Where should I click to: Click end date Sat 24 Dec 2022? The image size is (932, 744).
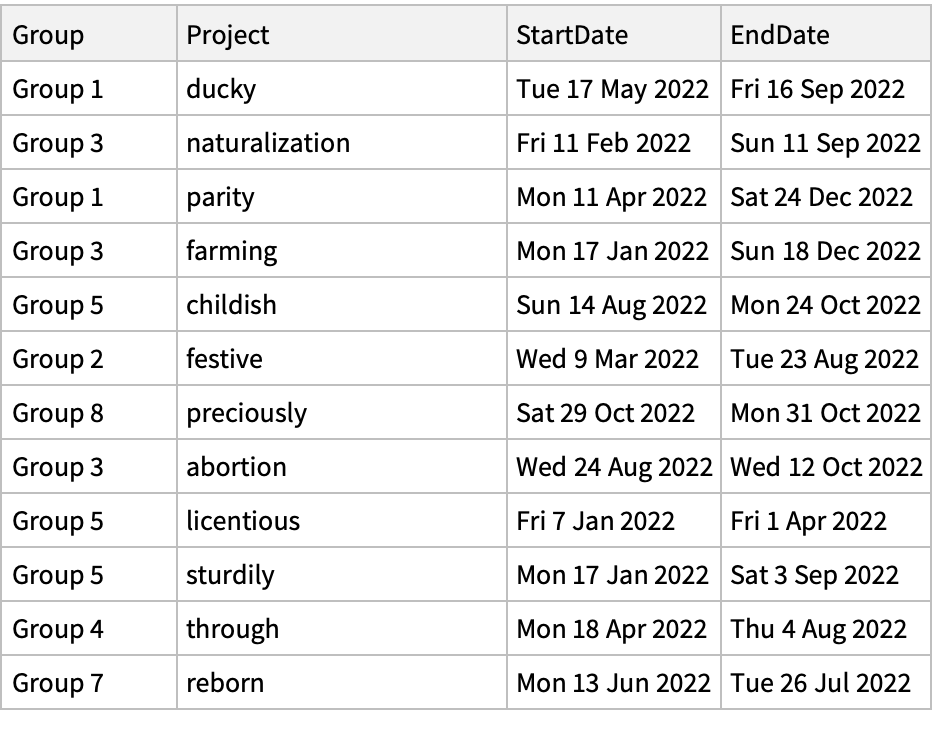[821, 197]
